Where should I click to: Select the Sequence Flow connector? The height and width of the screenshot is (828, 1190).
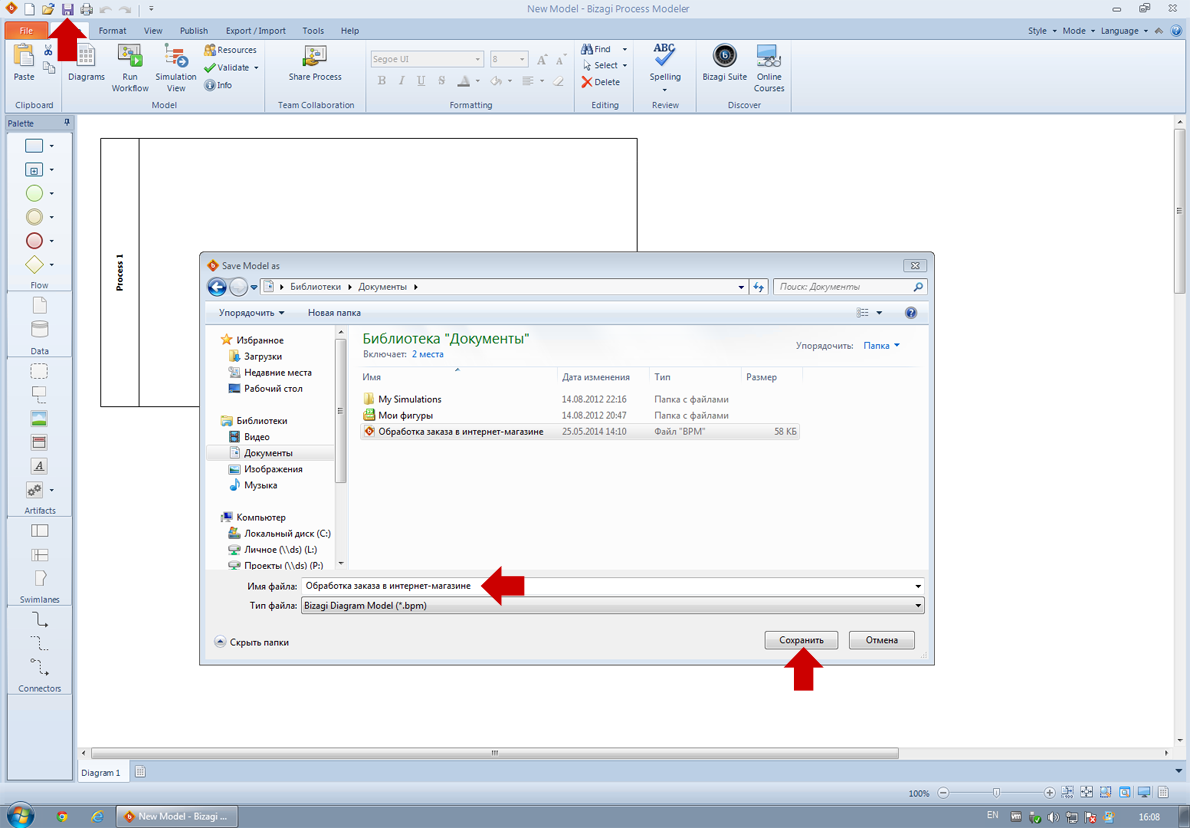click(39, 620)
